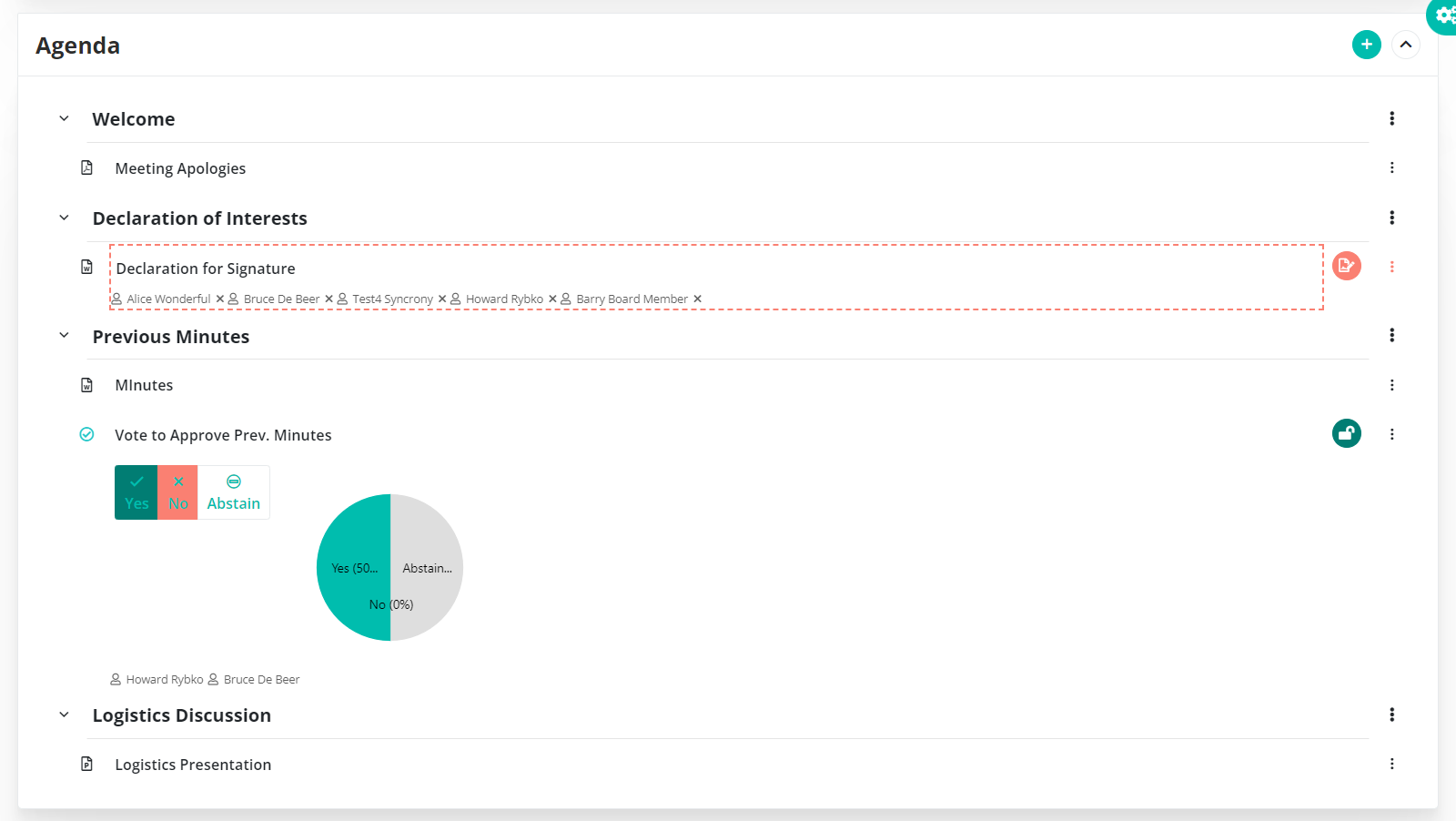
Task: Click the Declaration of Interests heading
Action: [x=200, y=218]
